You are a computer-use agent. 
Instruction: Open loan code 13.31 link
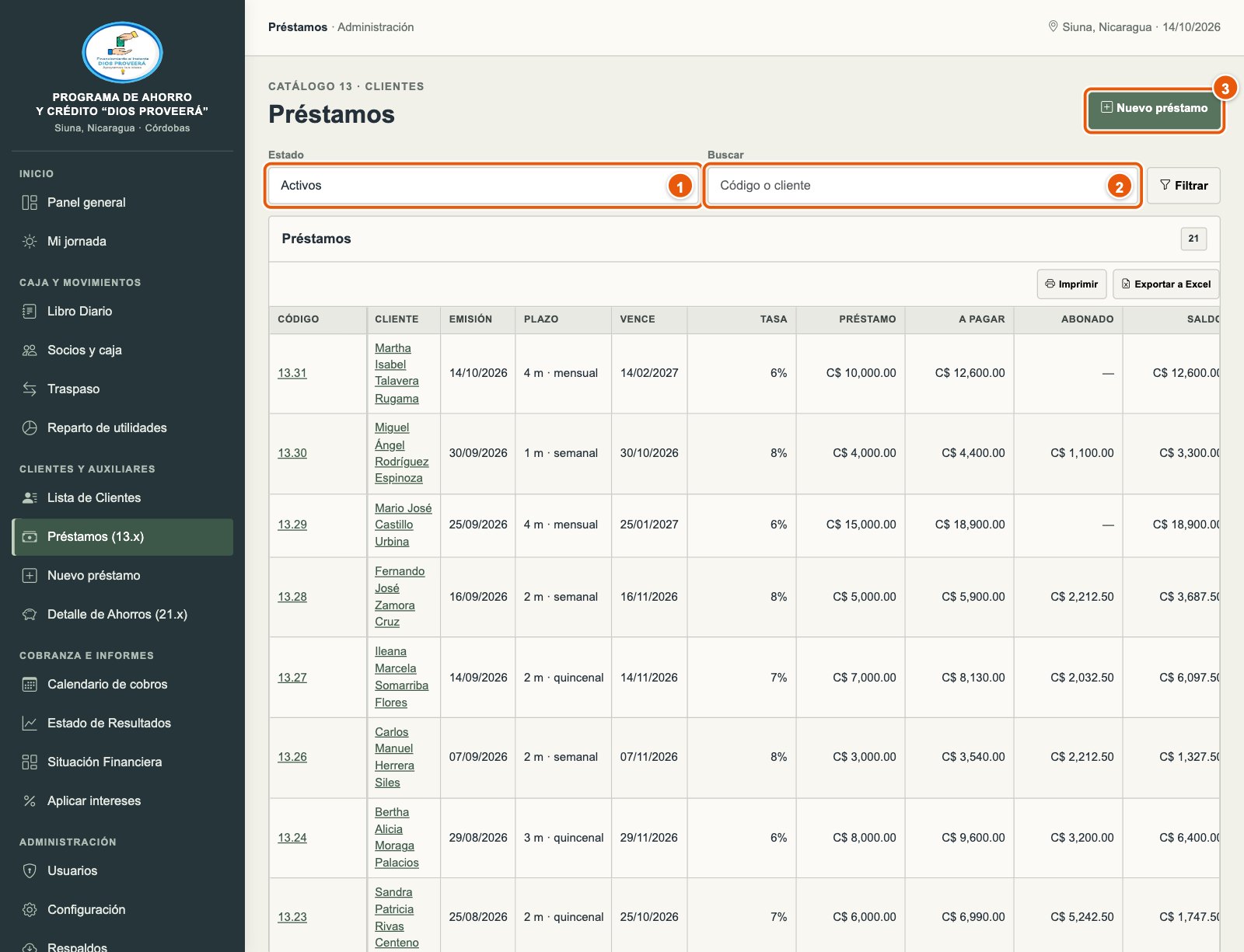[292, 373]
